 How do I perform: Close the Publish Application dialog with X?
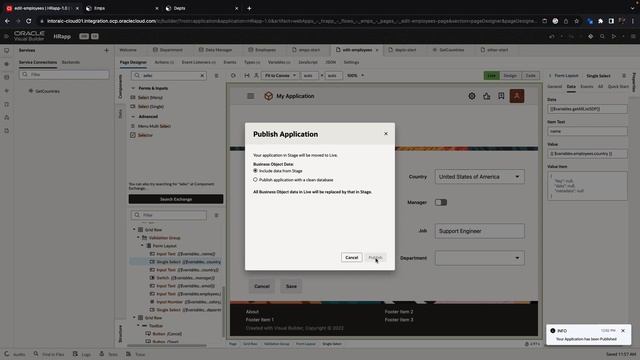pos(386,133)
